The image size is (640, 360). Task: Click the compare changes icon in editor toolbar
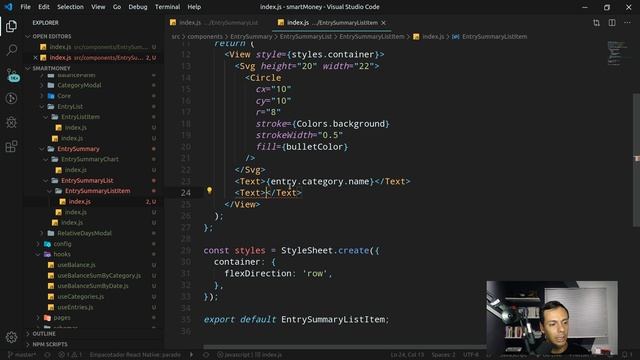click(596, 23)
